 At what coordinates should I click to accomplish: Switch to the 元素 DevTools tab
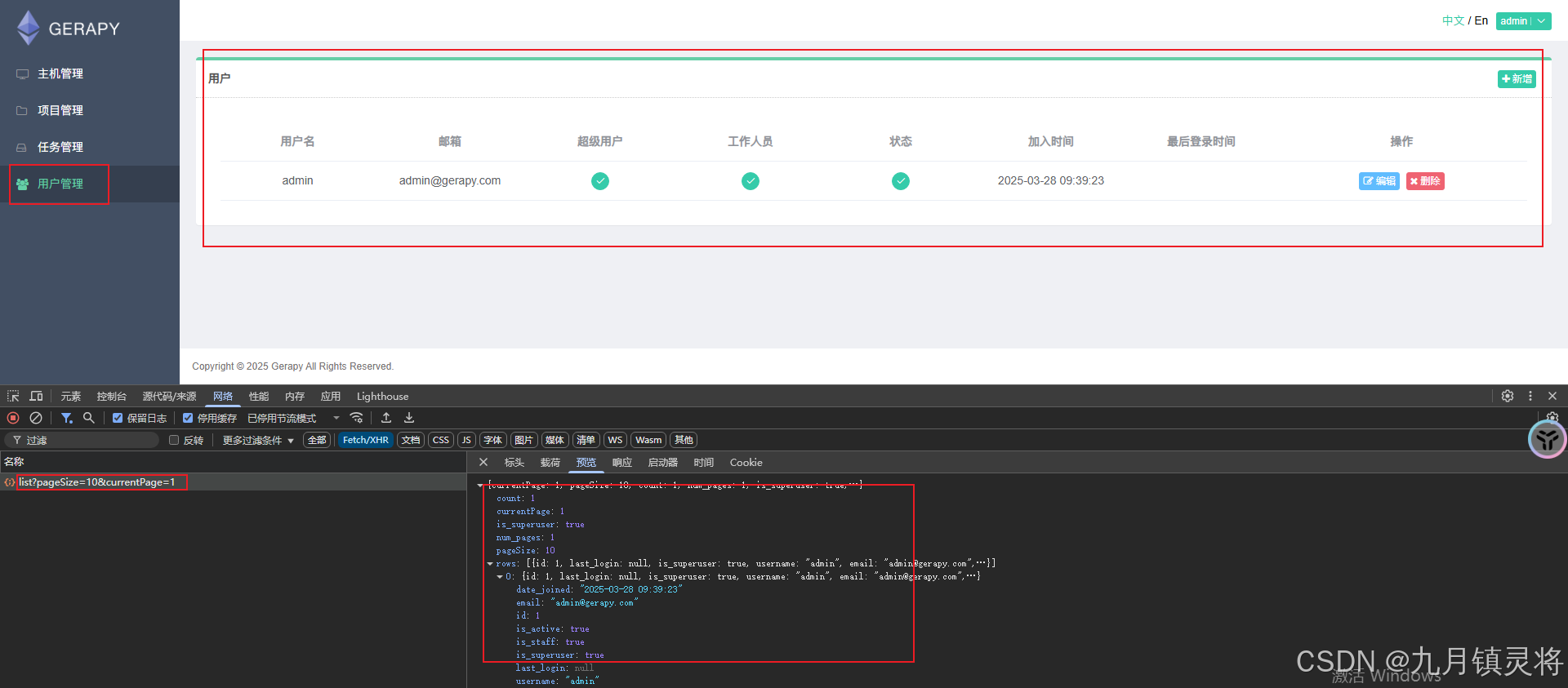(71, 397)
